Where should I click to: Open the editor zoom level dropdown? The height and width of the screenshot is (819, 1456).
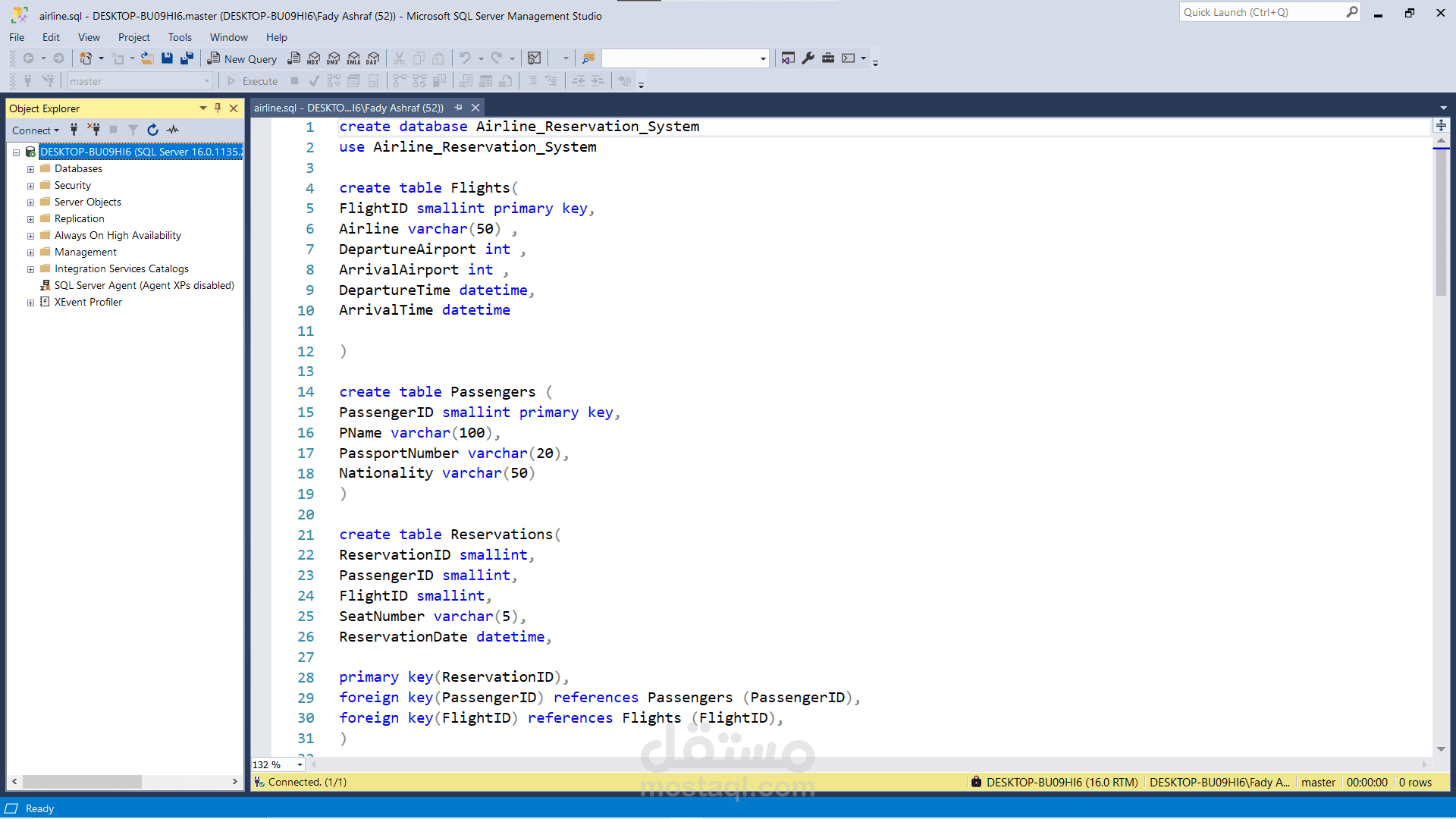pyautogui.click(x=300, y=764)
